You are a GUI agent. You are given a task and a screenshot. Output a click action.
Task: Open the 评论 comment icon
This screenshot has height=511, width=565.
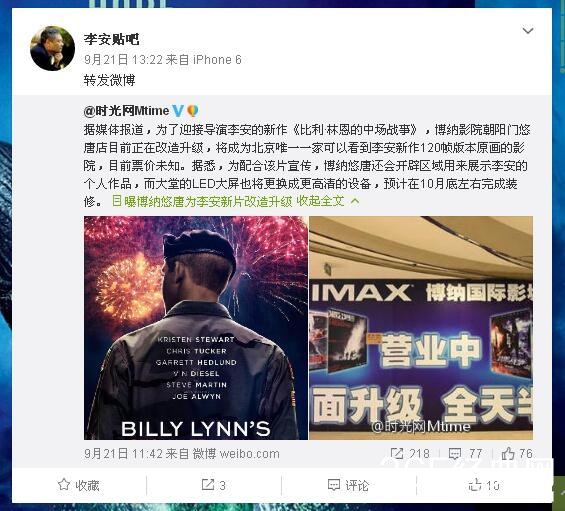coord(334,485)
